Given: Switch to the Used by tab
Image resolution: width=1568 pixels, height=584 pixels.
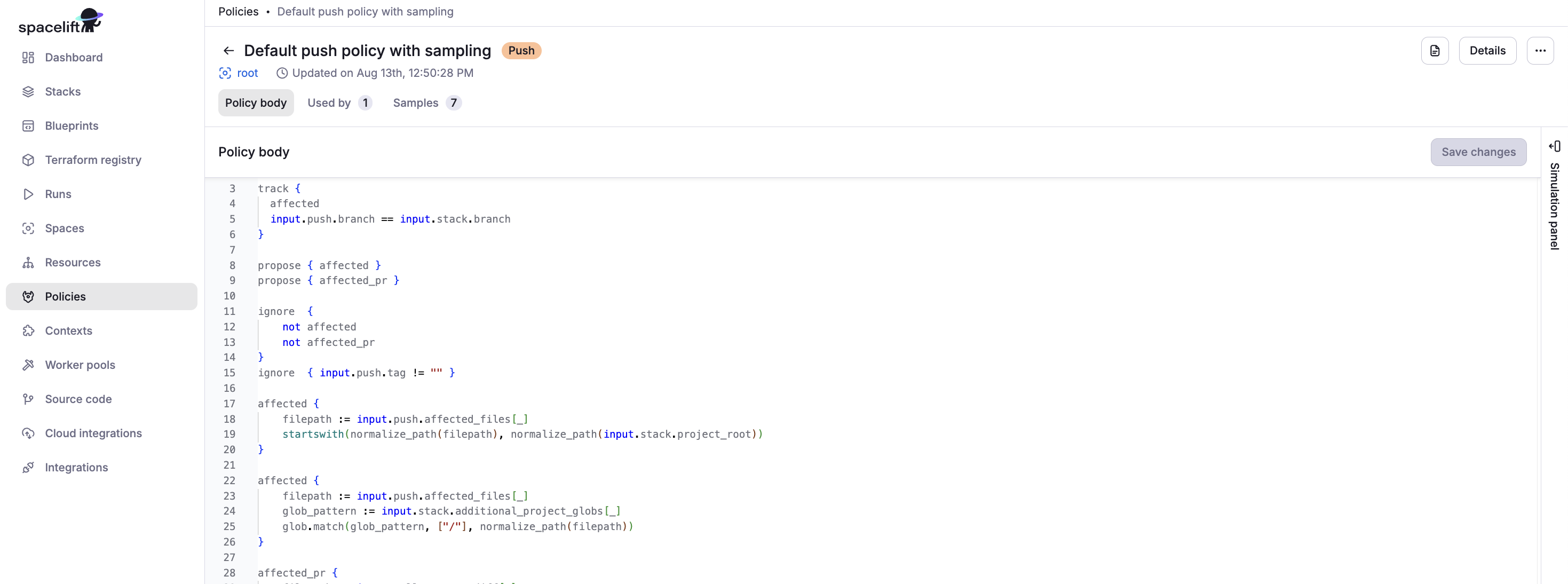Looking at the screenshot, I should (x=338, y=103).
